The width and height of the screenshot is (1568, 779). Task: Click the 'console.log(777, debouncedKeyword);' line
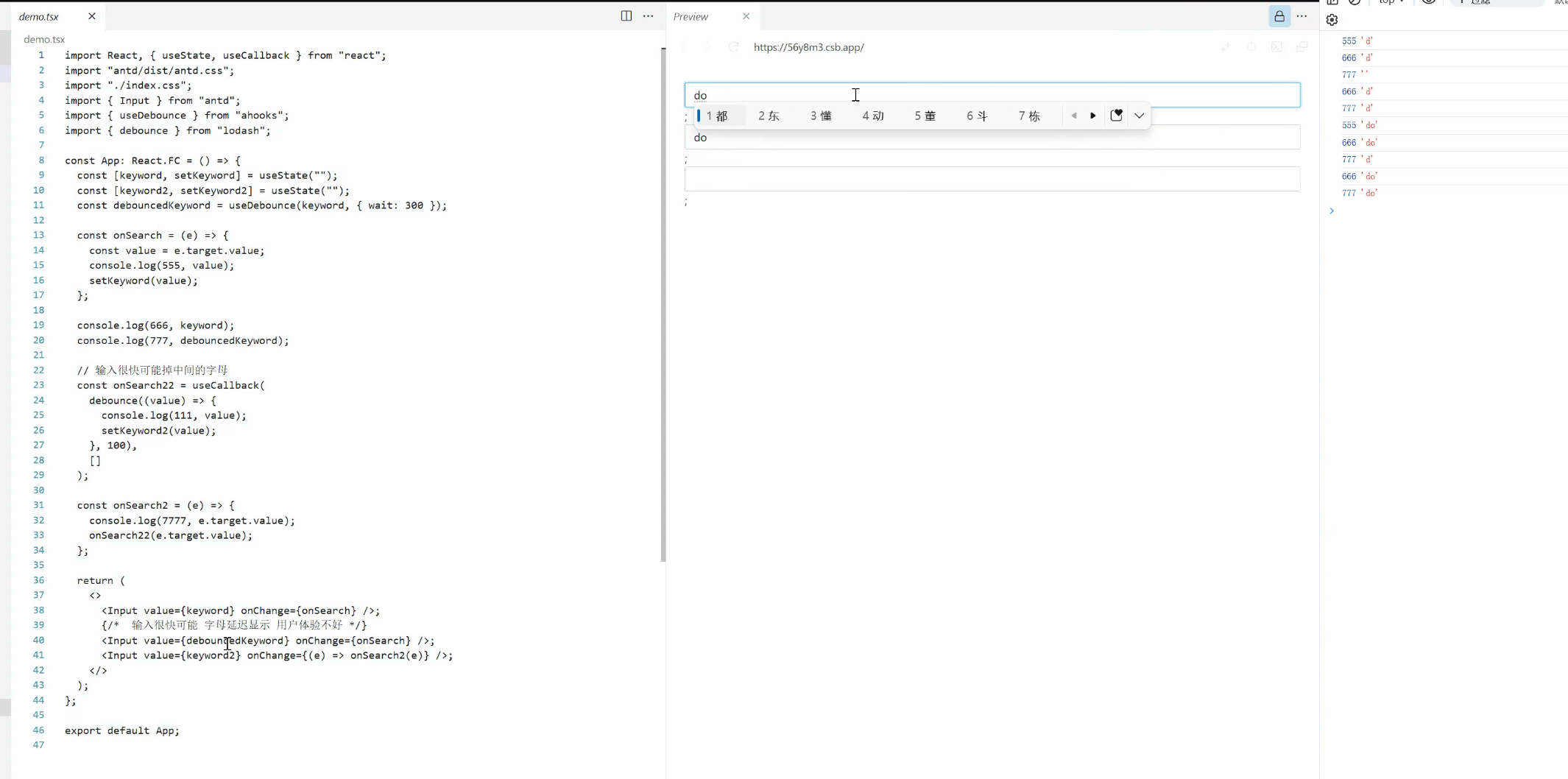183,340
